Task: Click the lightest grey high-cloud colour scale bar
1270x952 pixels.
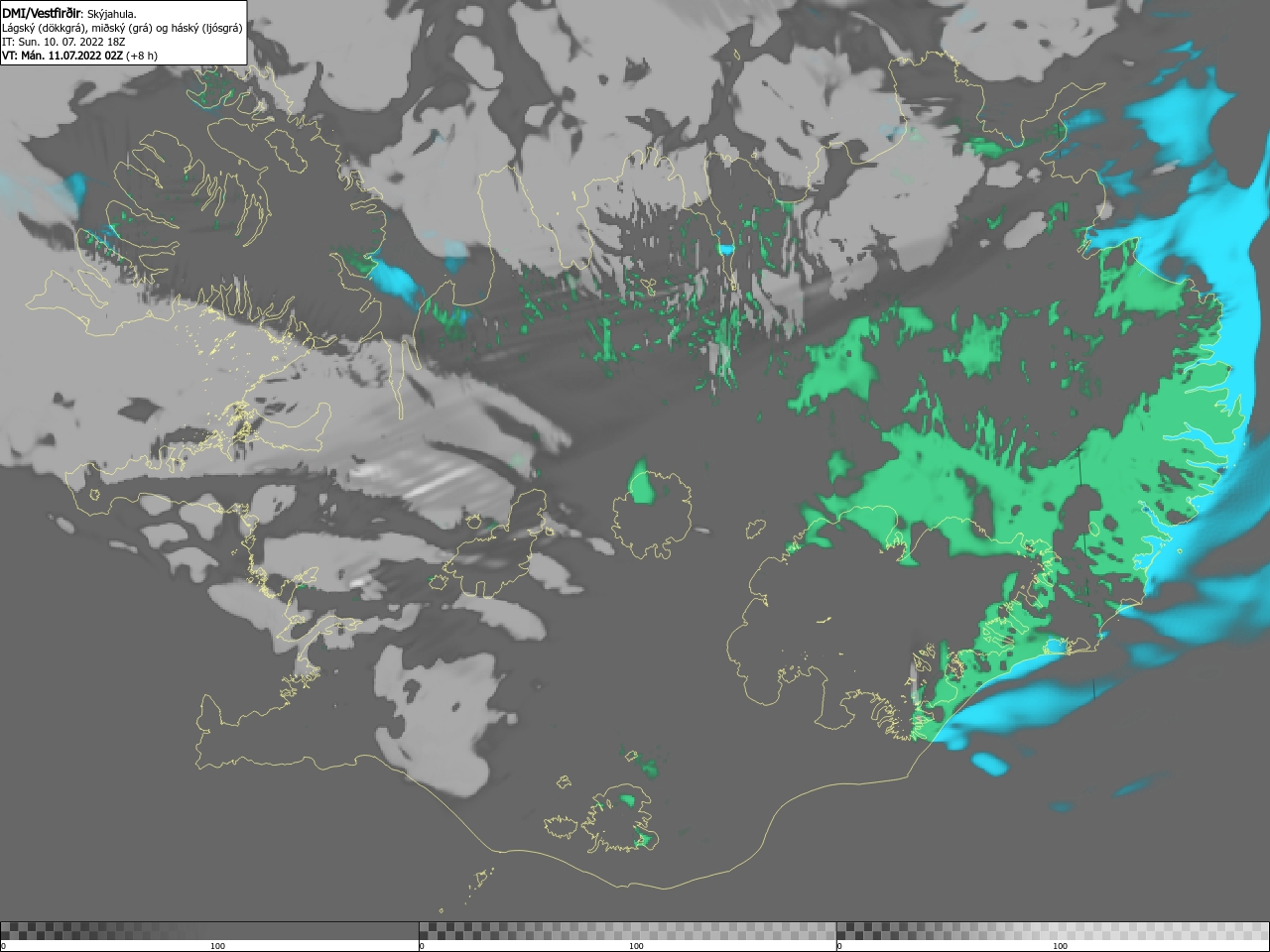Action: click(x=1053, y=931)
